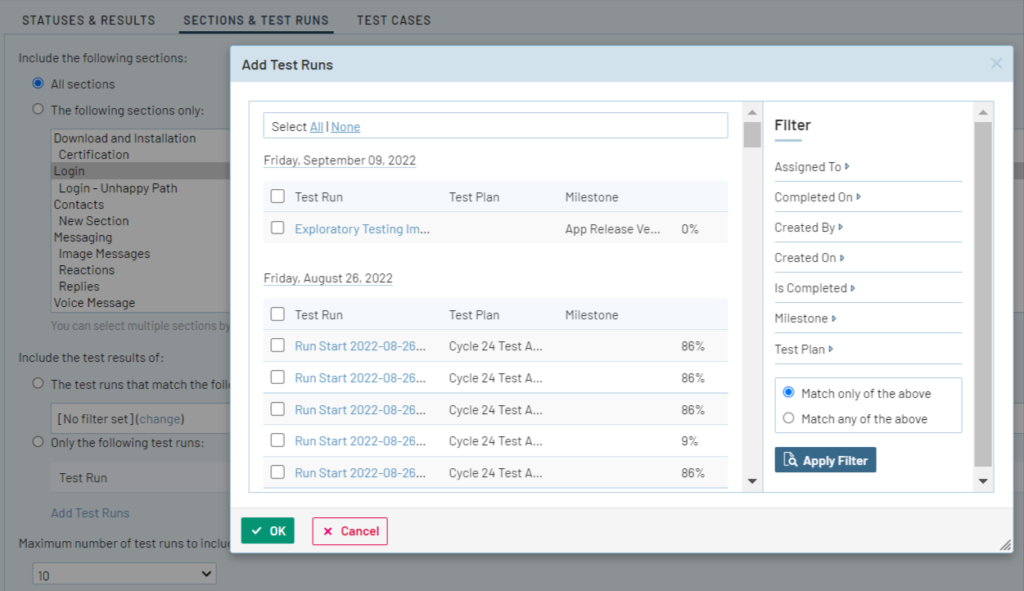Select 'Match only of the above' option

[789, 393]
